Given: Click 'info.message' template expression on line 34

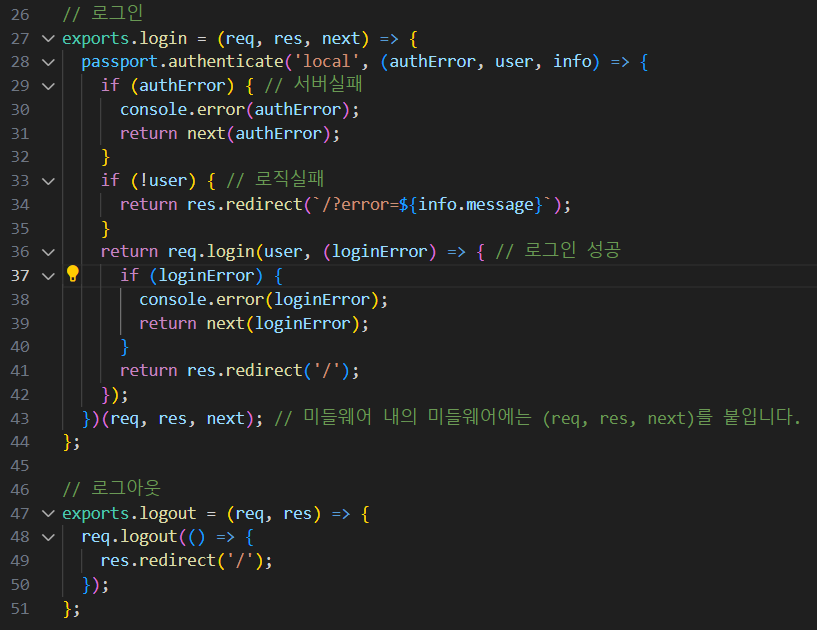Looking at the screenshot, I should click(x=476, y=204).
